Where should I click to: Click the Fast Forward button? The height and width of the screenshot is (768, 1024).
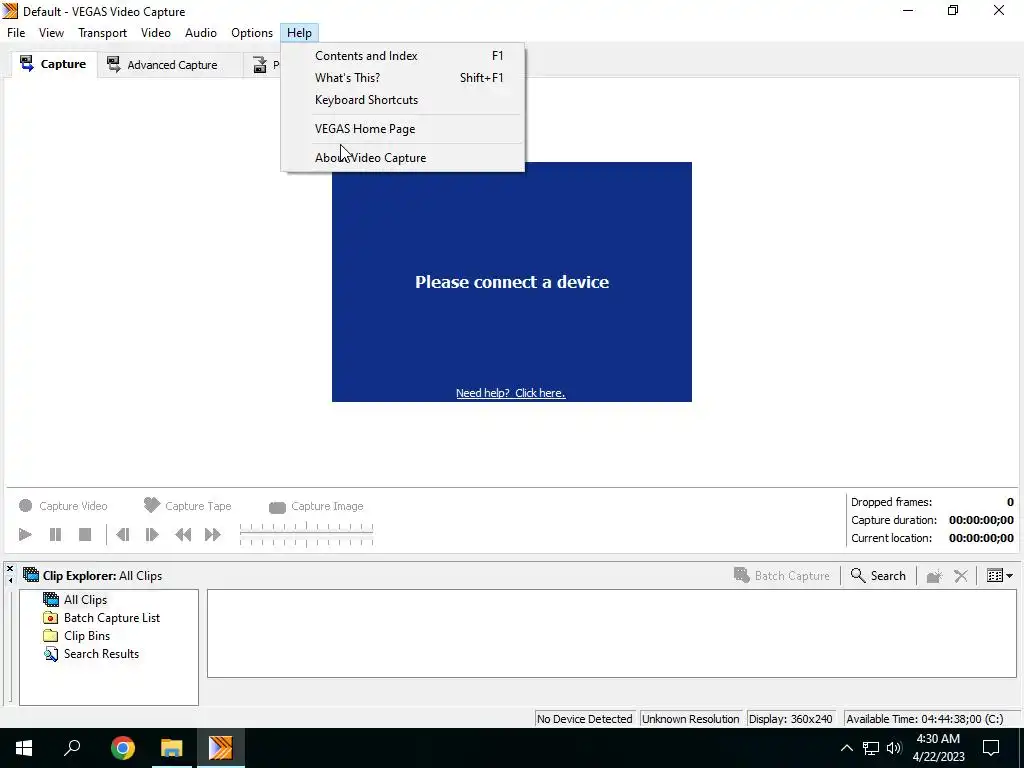click(212, 534)
